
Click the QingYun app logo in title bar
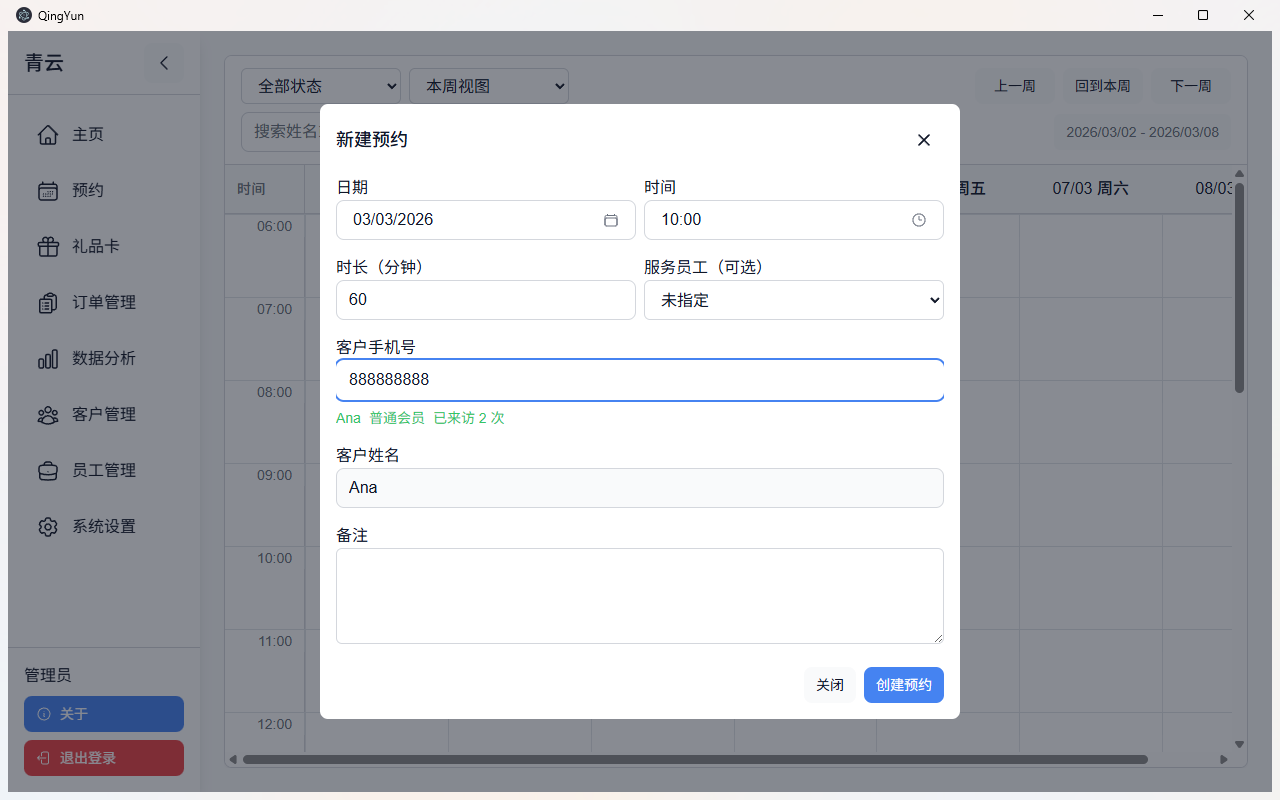24,15
